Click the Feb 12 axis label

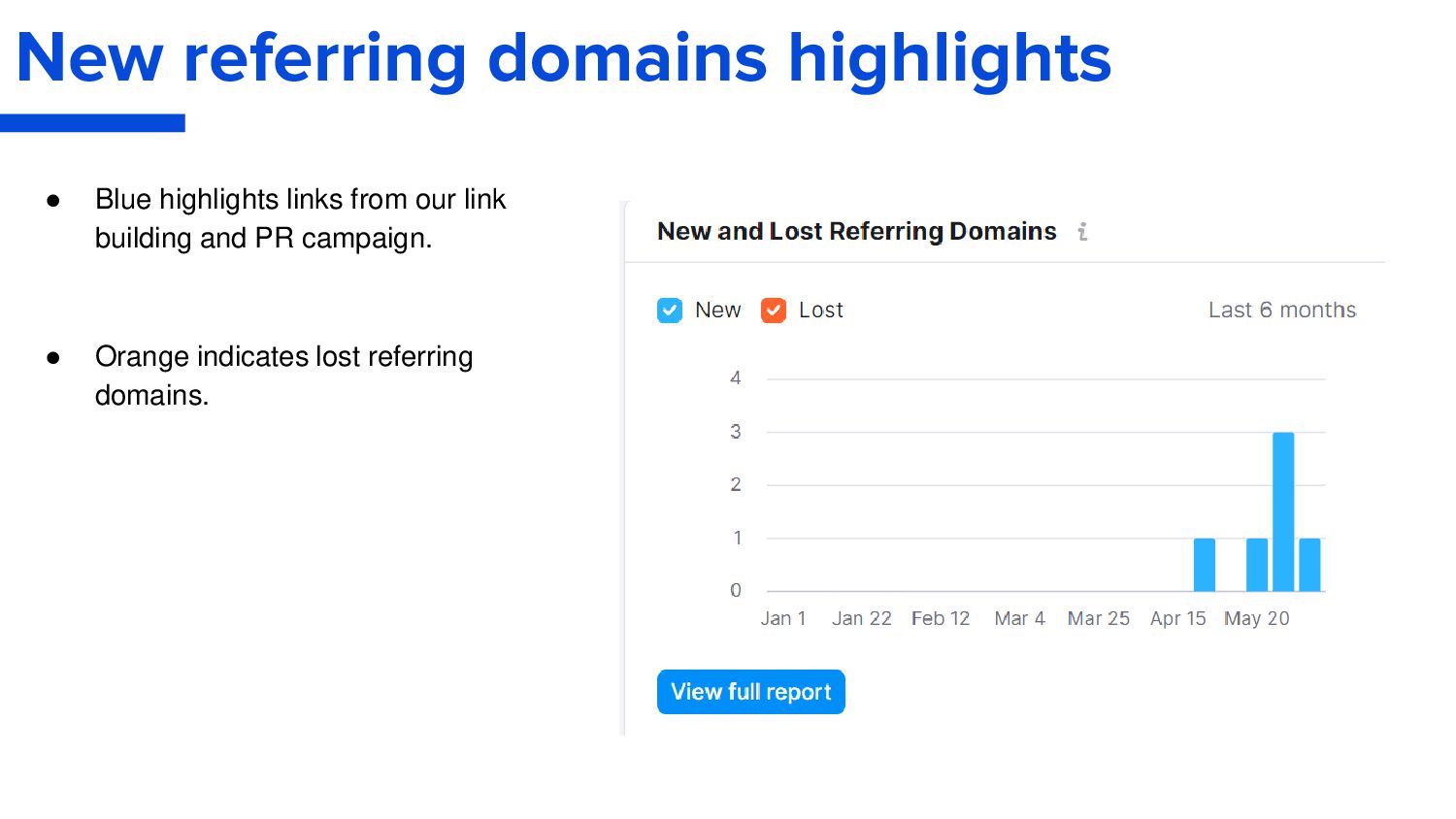coord(941,619)
